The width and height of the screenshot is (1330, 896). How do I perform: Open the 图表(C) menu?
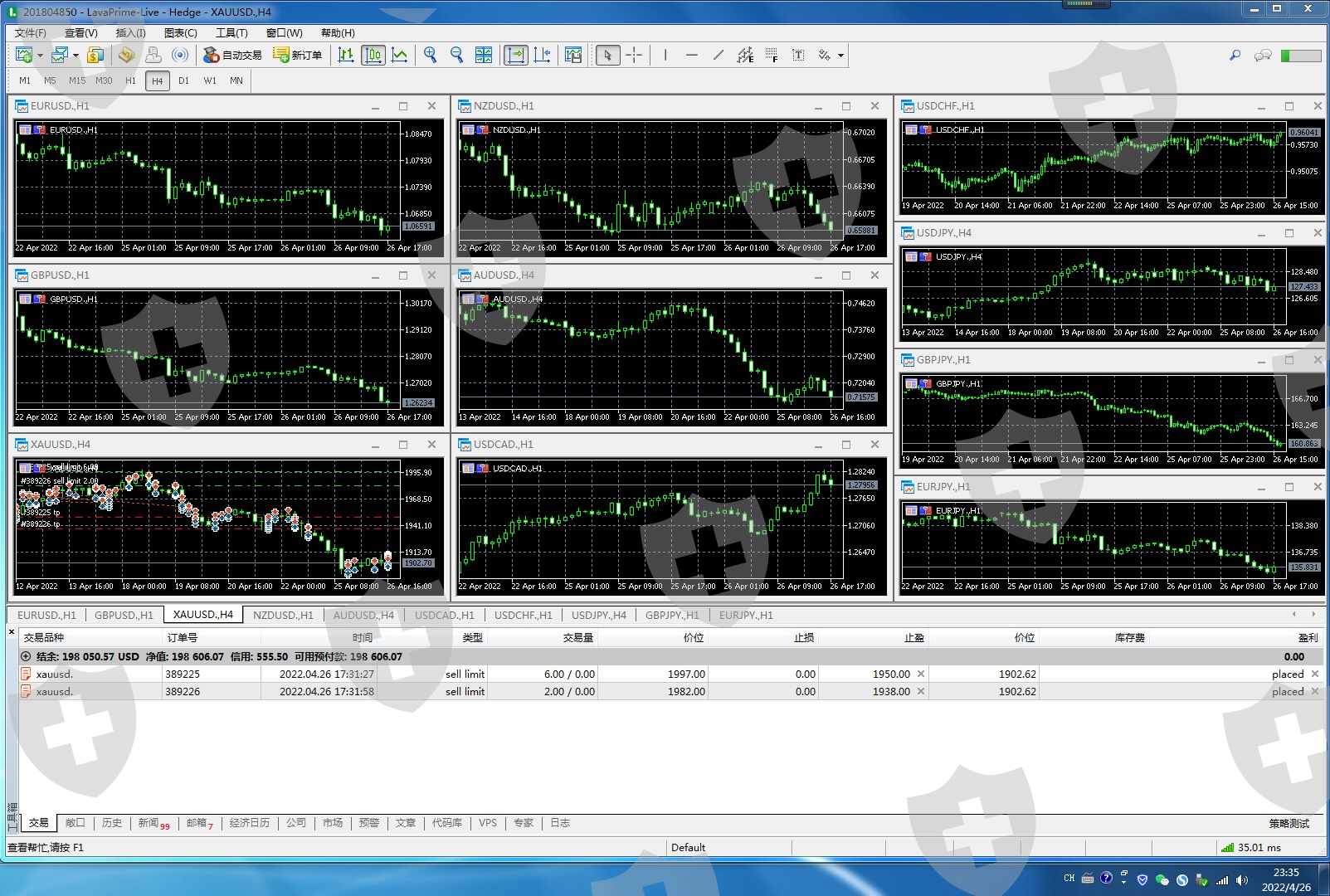(x=180, y=32)
